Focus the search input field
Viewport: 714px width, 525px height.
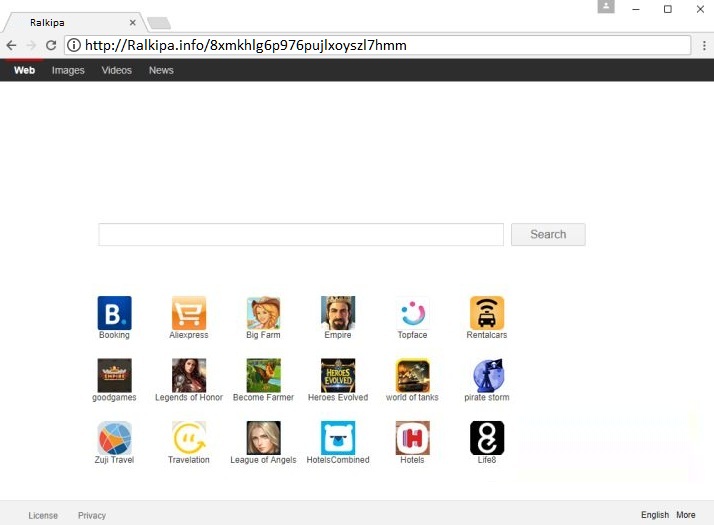click(x=301, y=234)
